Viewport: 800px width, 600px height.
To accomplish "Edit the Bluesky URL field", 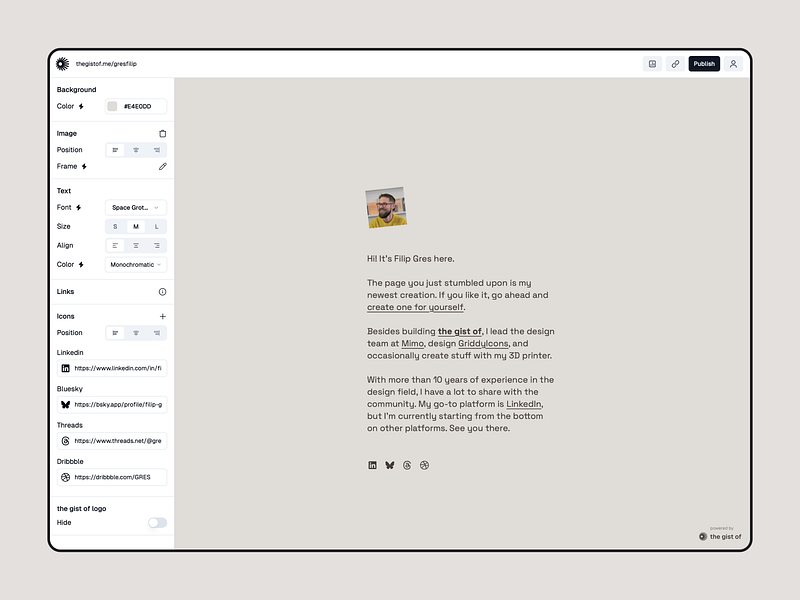I will pyautogui.click(x=112, y=405).
